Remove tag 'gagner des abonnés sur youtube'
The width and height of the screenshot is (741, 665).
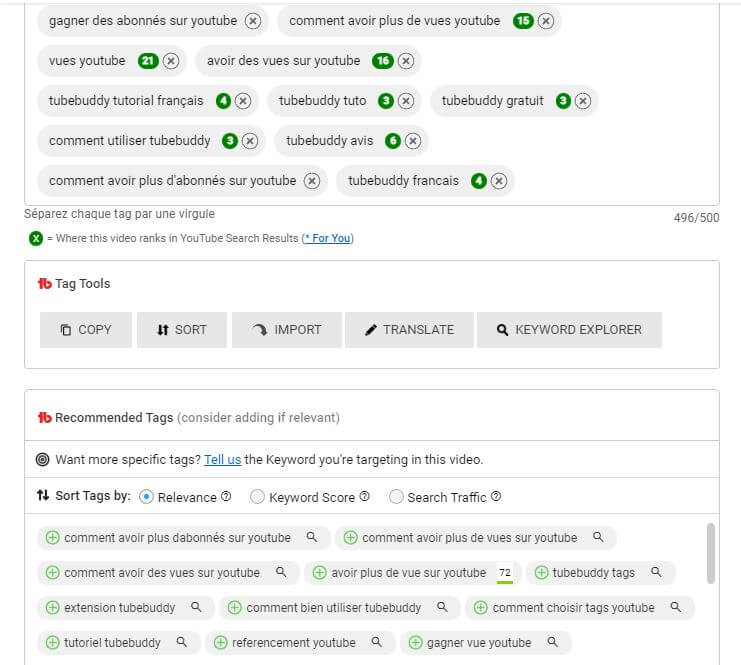253,21
